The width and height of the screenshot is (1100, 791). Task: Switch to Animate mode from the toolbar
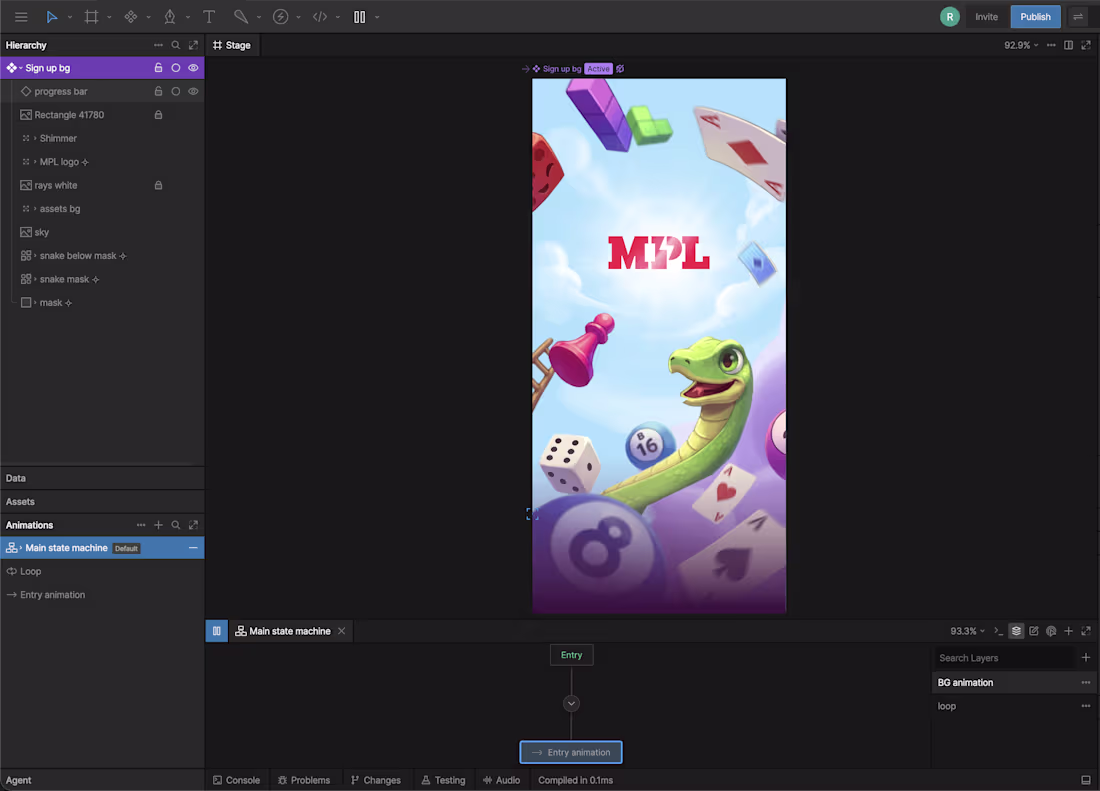pyautogui.click(x=359, y=17)
